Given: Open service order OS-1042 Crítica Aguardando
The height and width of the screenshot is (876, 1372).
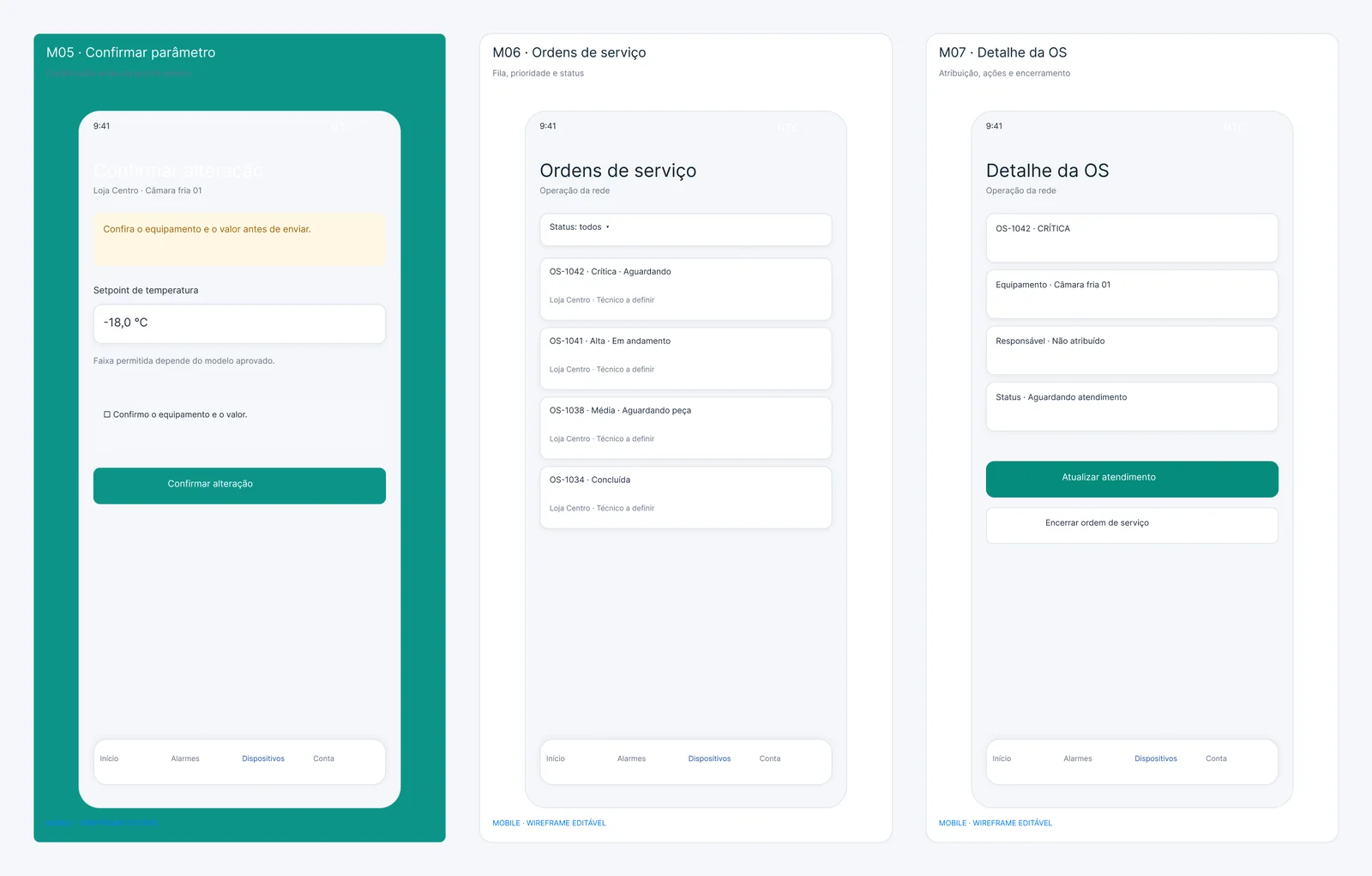Looking at the screenshot, I should [x=685, y=289].
